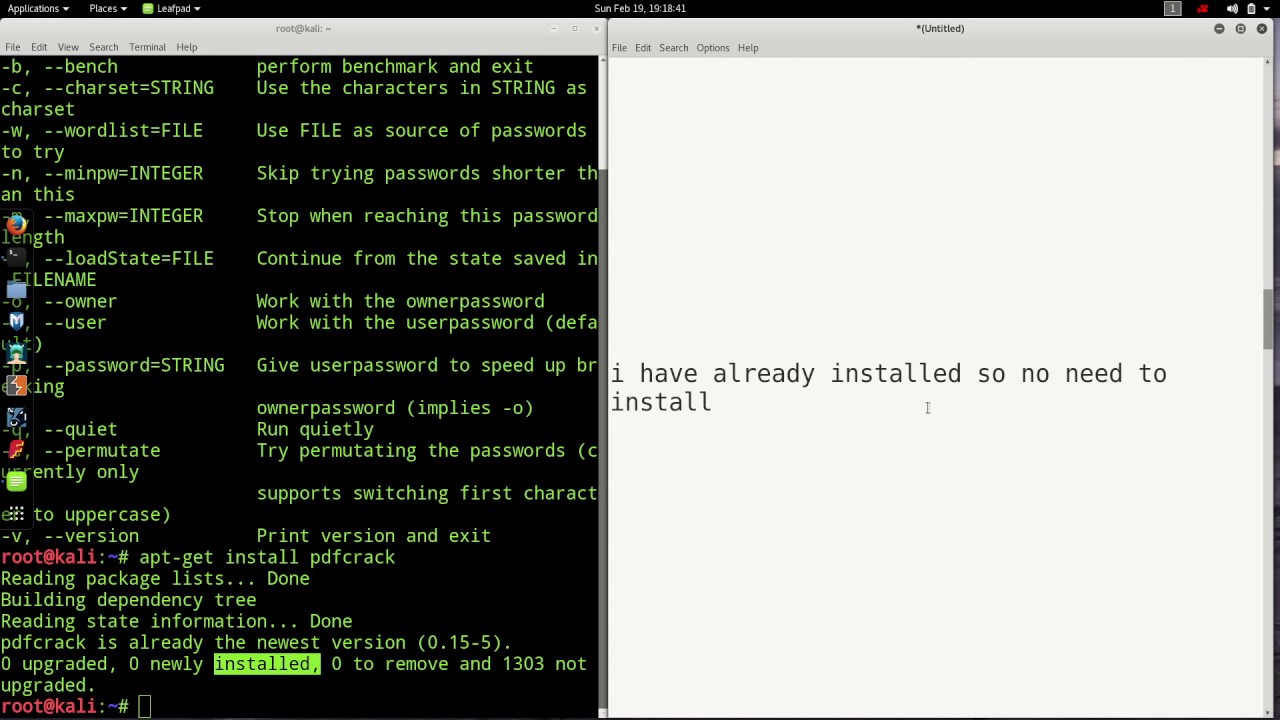1280x720 pixels.
Task: Open the terminal View menu
Action: 68,47
